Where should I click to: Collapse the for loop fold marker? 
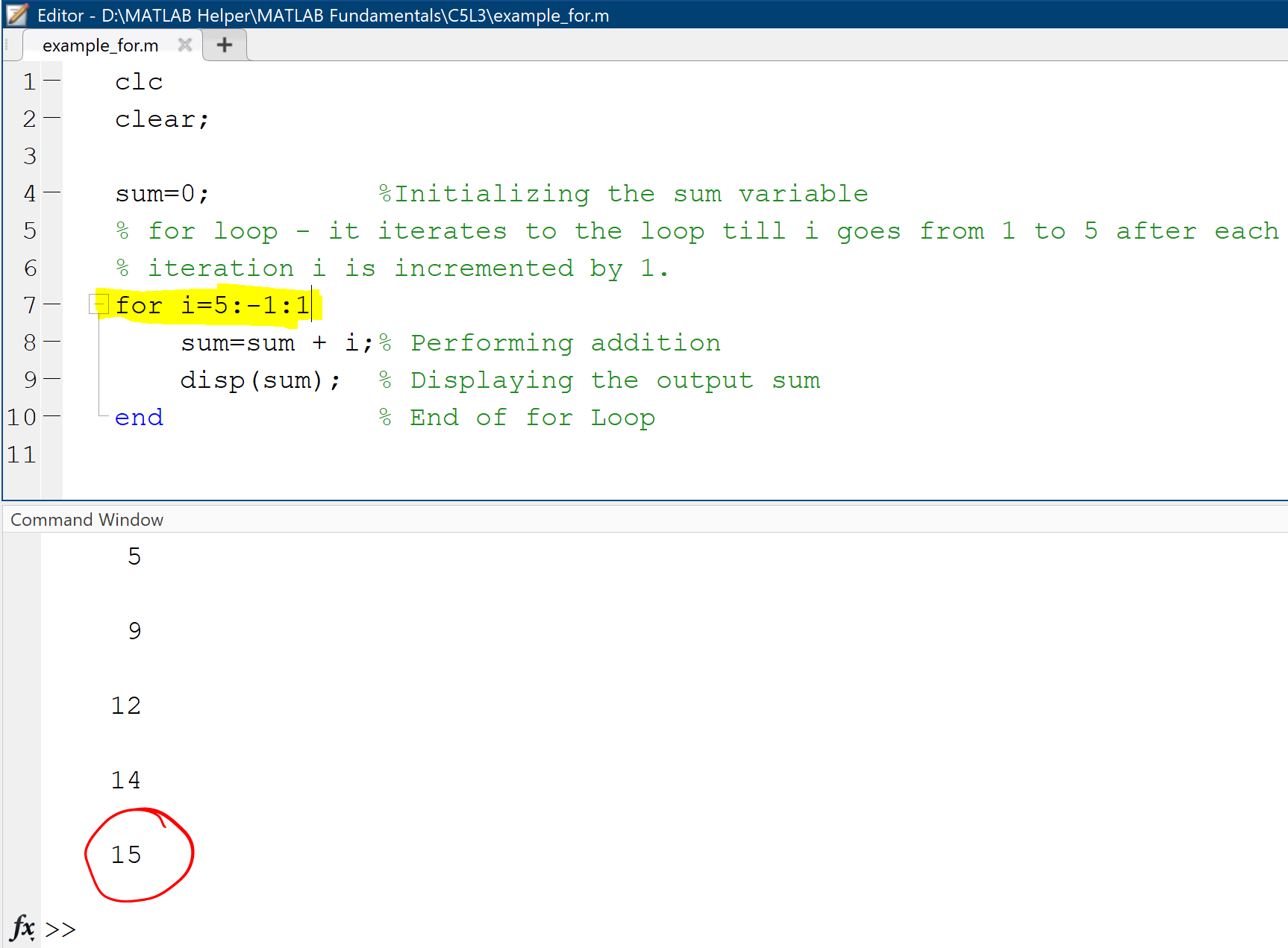[x=97, y=304]
